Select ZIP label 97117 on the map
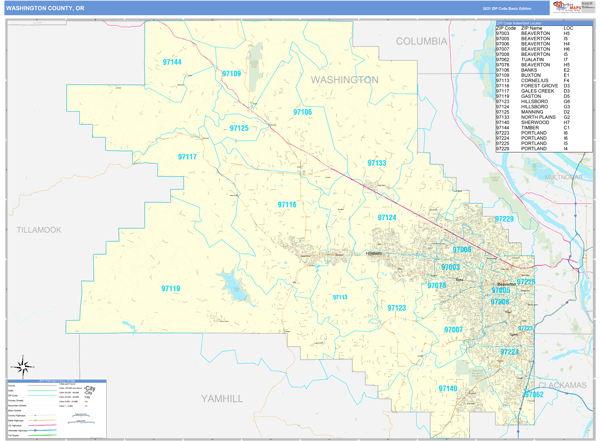Screen dimensions: 600x441 187,157
